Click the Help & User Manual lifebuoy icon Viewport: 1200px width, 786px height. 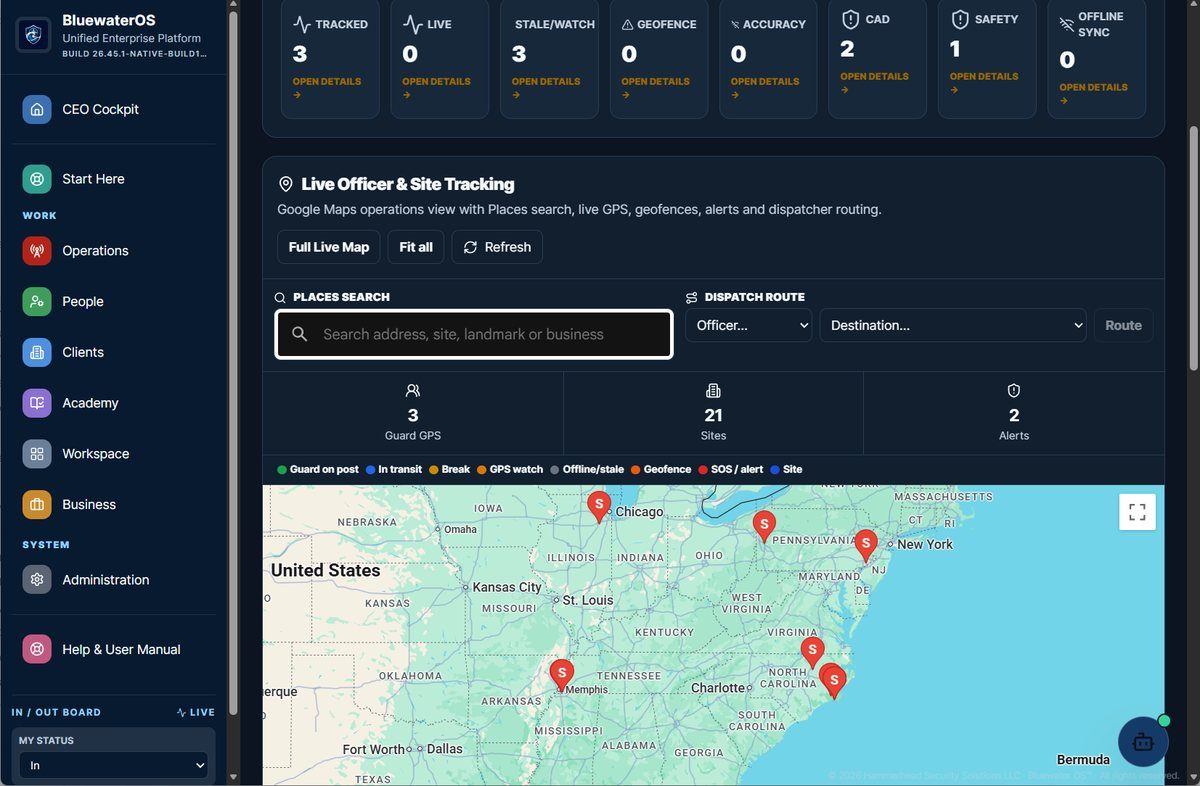[x=37, y=650]
